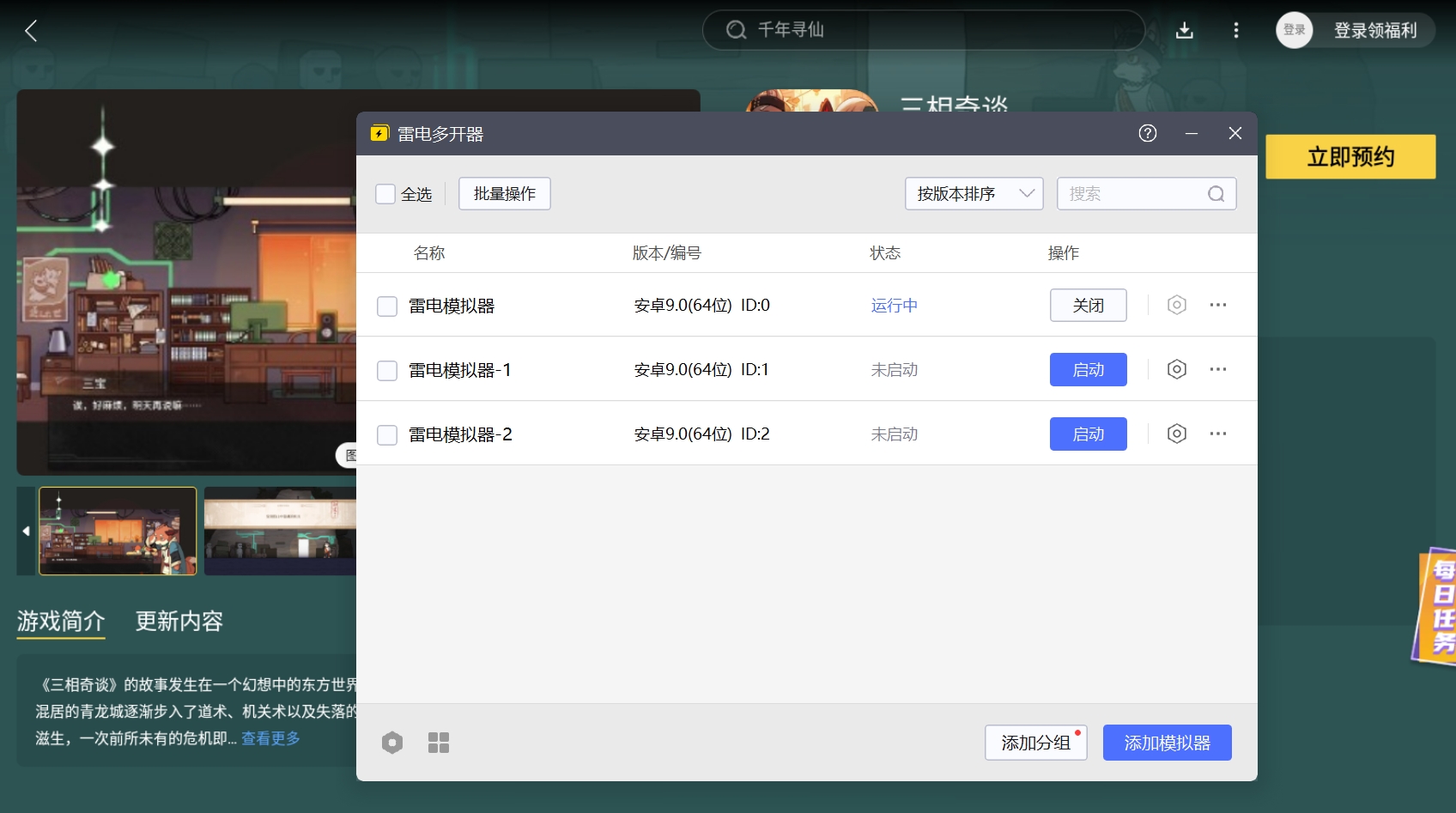Click the search magnifier in 搜索 box
Screen dimensions: 1456x813
pos(1216,194)
